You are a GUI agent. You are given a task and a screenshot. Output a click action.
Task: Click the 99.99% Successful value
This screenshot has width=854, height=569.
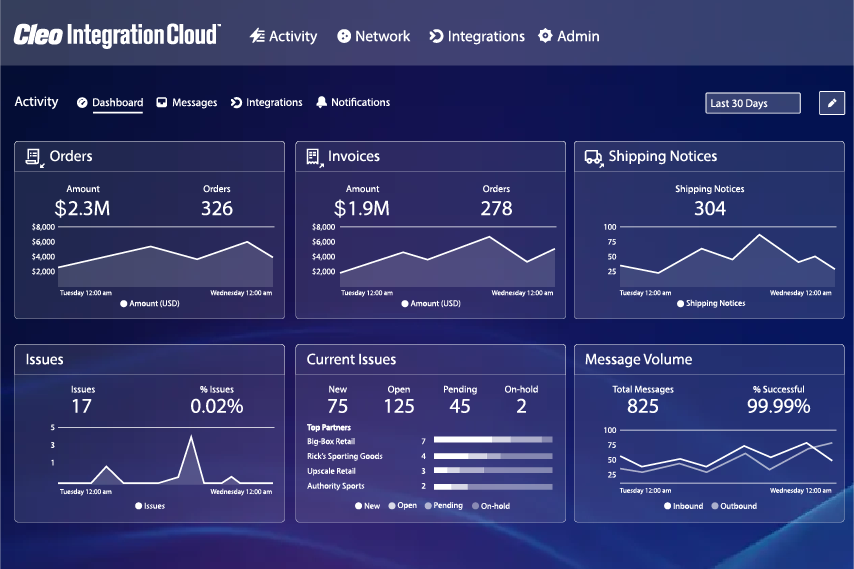tap(778, 406)
